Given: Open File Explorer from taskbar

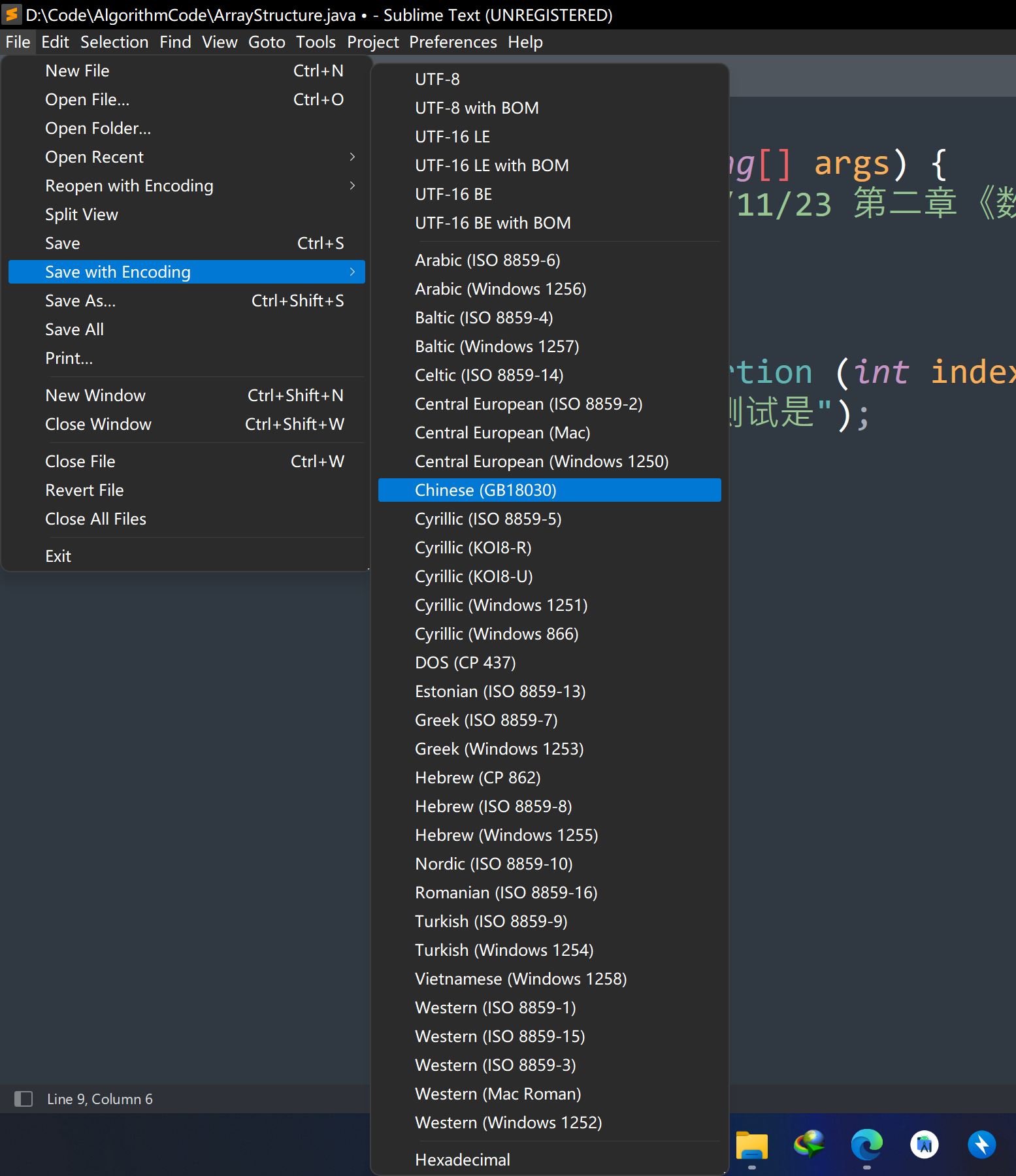Looking at the screenshot, I should (751, 1145).
